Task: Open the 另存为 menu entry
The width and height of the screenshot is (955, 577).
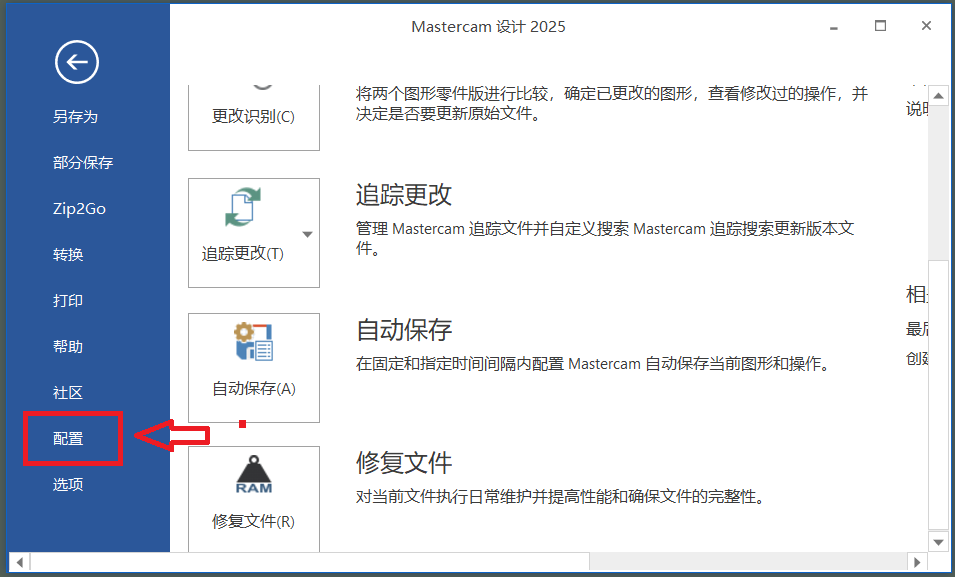Action: [x=75, y=116]
